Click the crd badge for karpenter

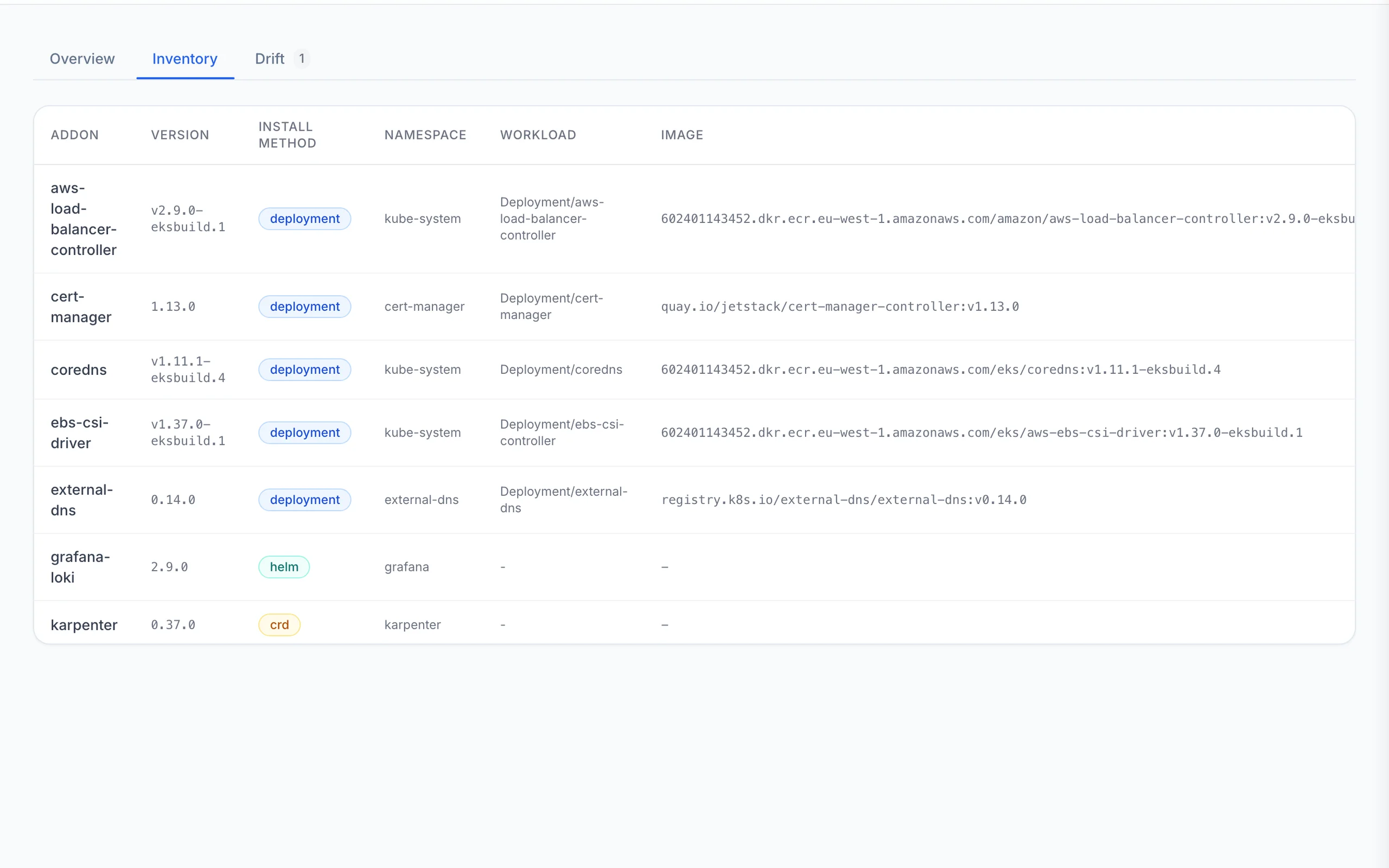(x=279, y=624)
